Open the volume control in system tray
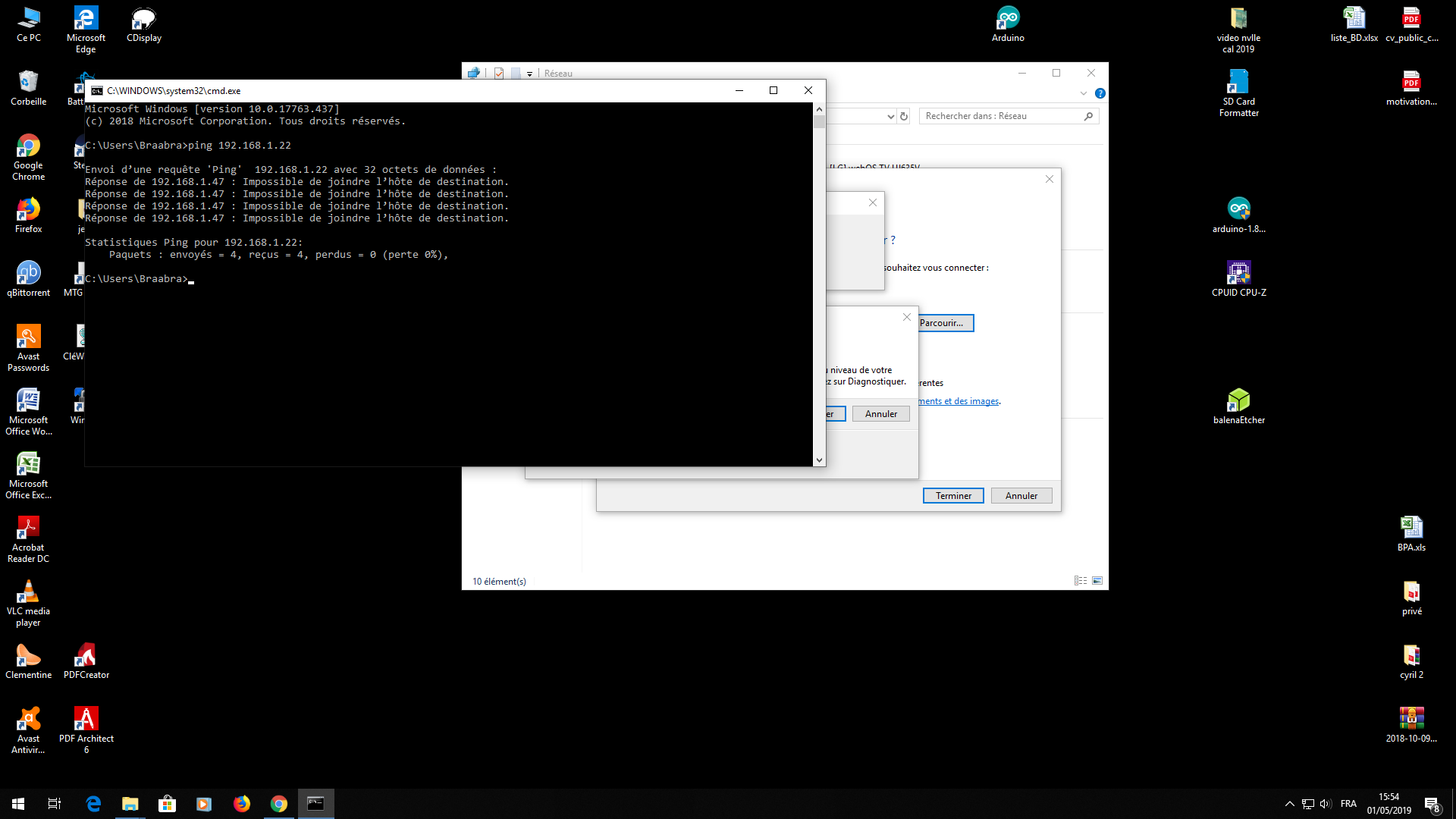The height and width of the screenshot is (819, 1456). click(x=1326, y=804)
